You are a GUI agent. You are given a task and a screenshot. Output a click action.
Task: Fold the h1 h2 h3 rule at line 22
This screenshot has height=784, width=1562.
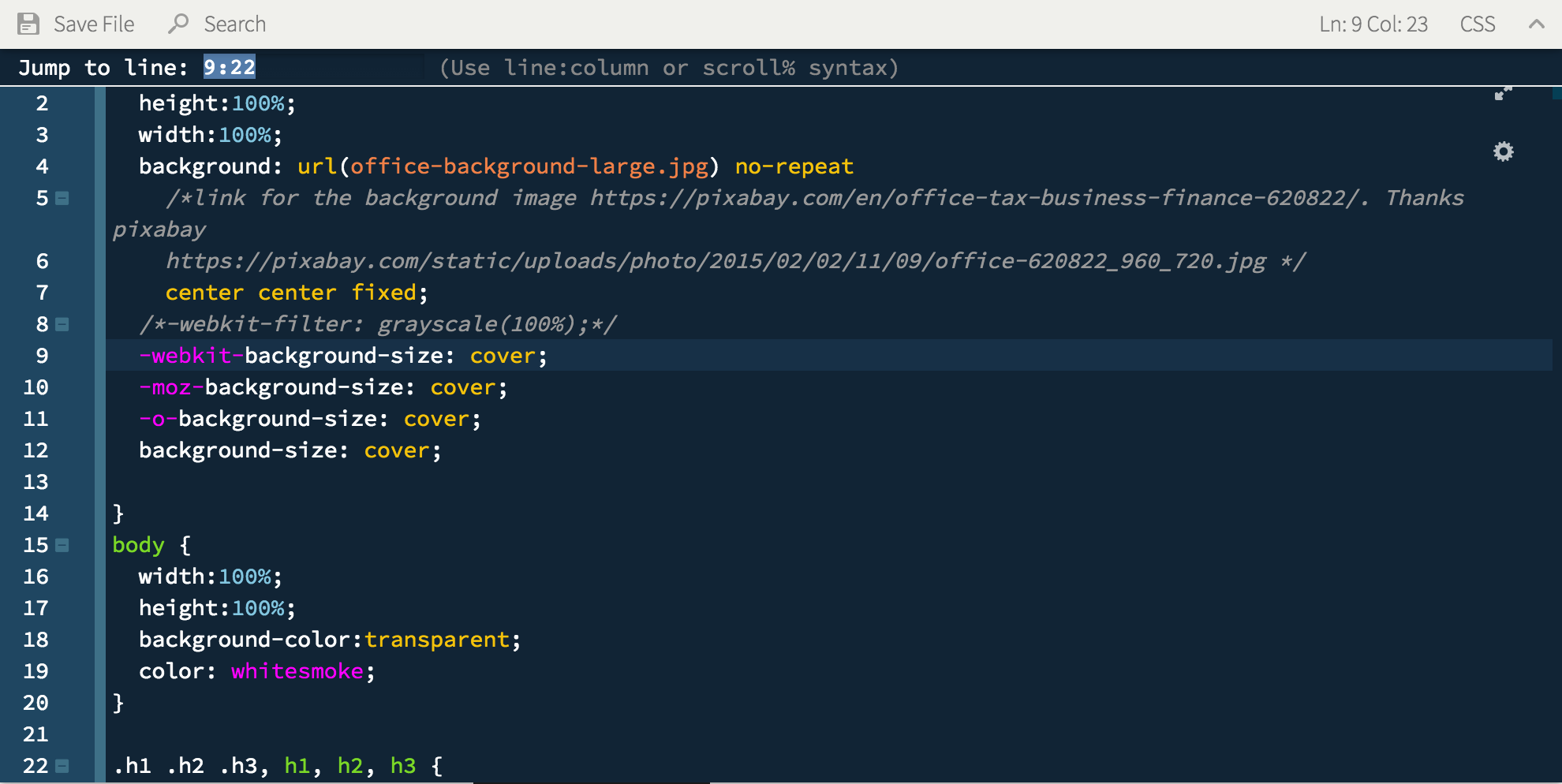62,766
